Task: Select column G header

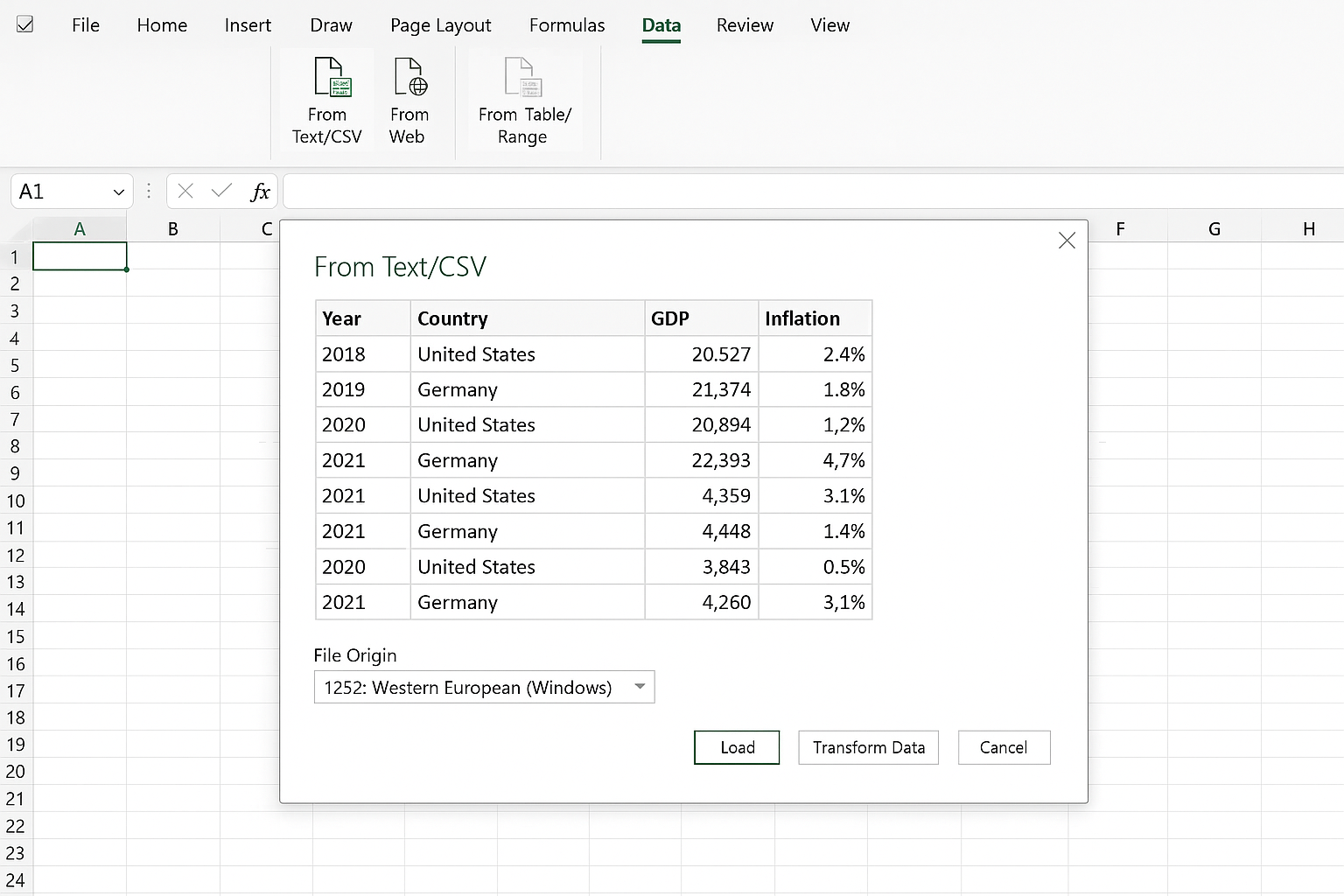Action: 1214,229
